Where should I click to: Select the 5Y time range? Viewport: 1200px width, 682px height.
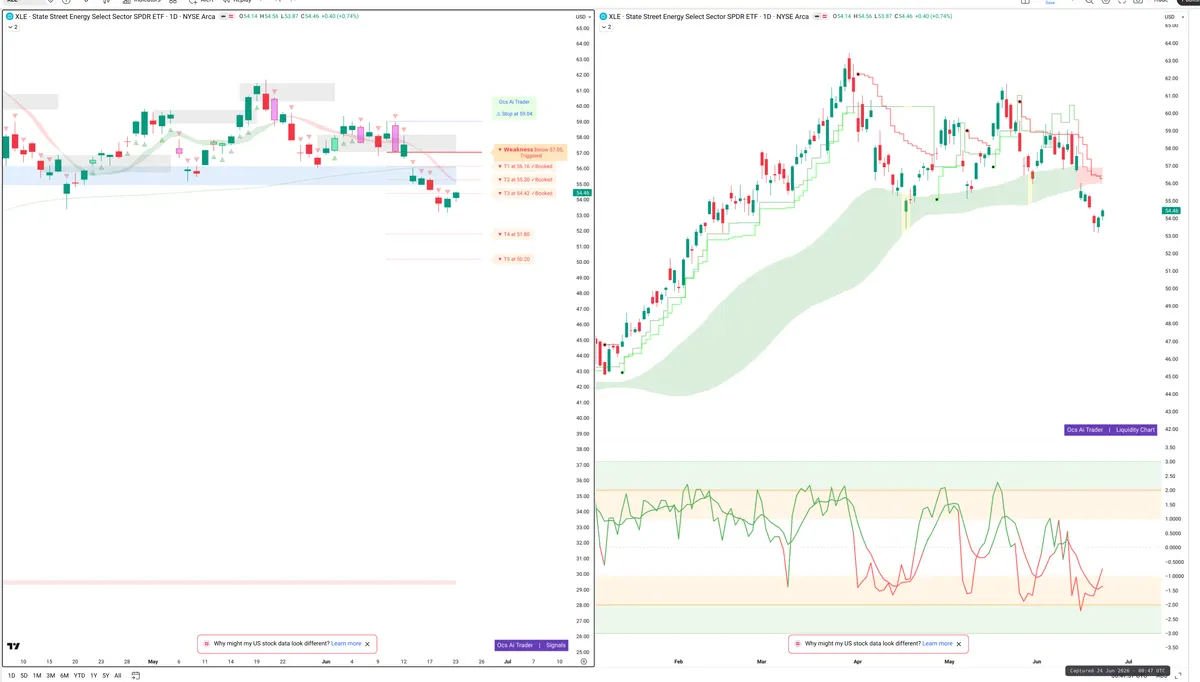pyautogui.click(x=105, y=675)
